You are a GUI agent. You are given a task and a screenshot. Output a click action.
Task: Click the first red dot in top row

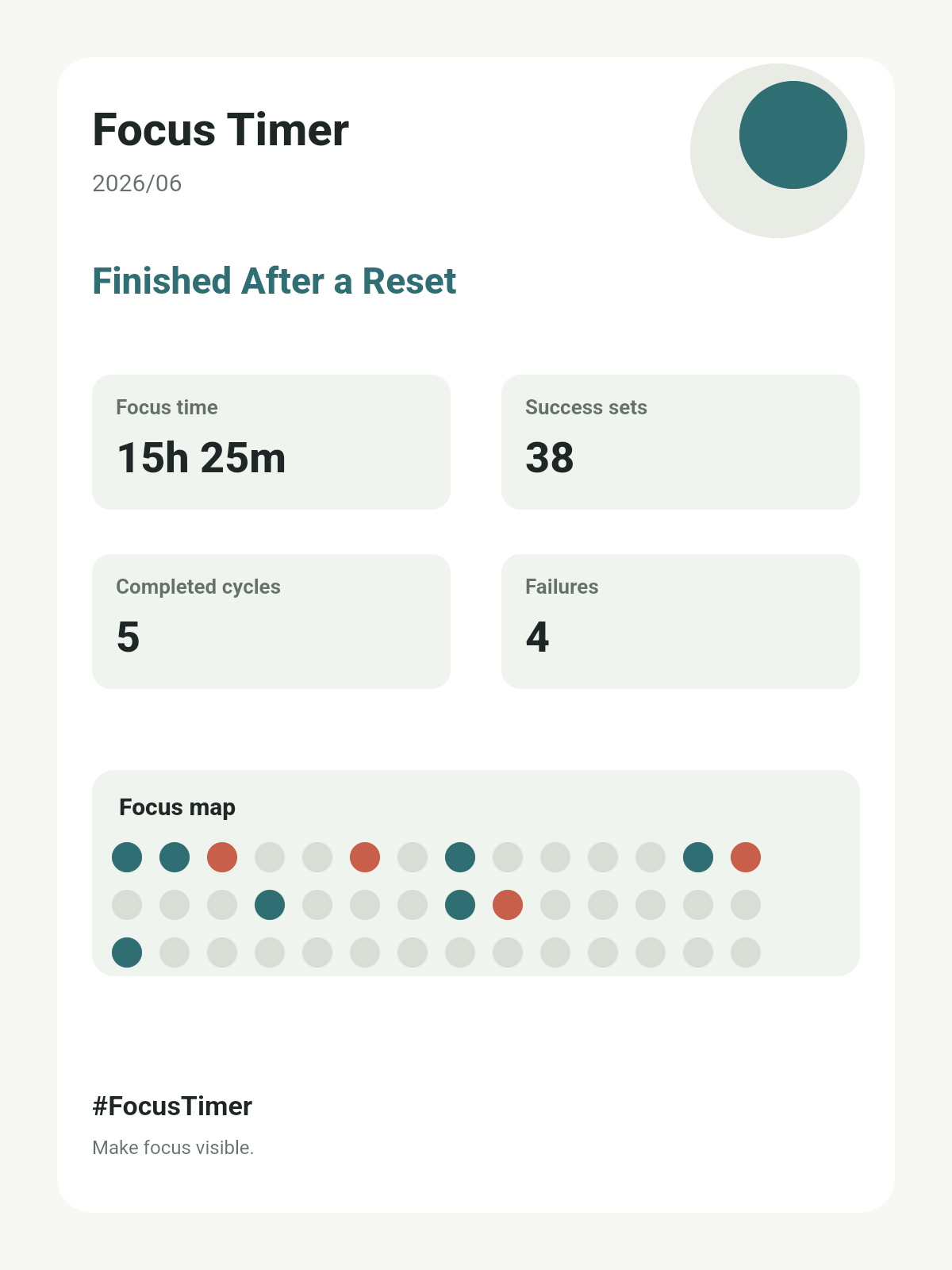[222, 857]
